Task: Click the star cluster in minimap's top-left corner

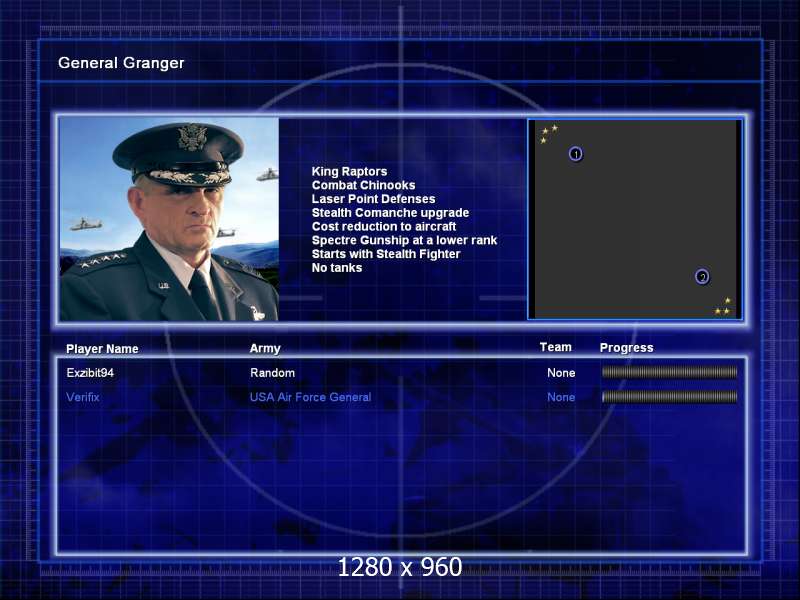Action: coord(548,133)
